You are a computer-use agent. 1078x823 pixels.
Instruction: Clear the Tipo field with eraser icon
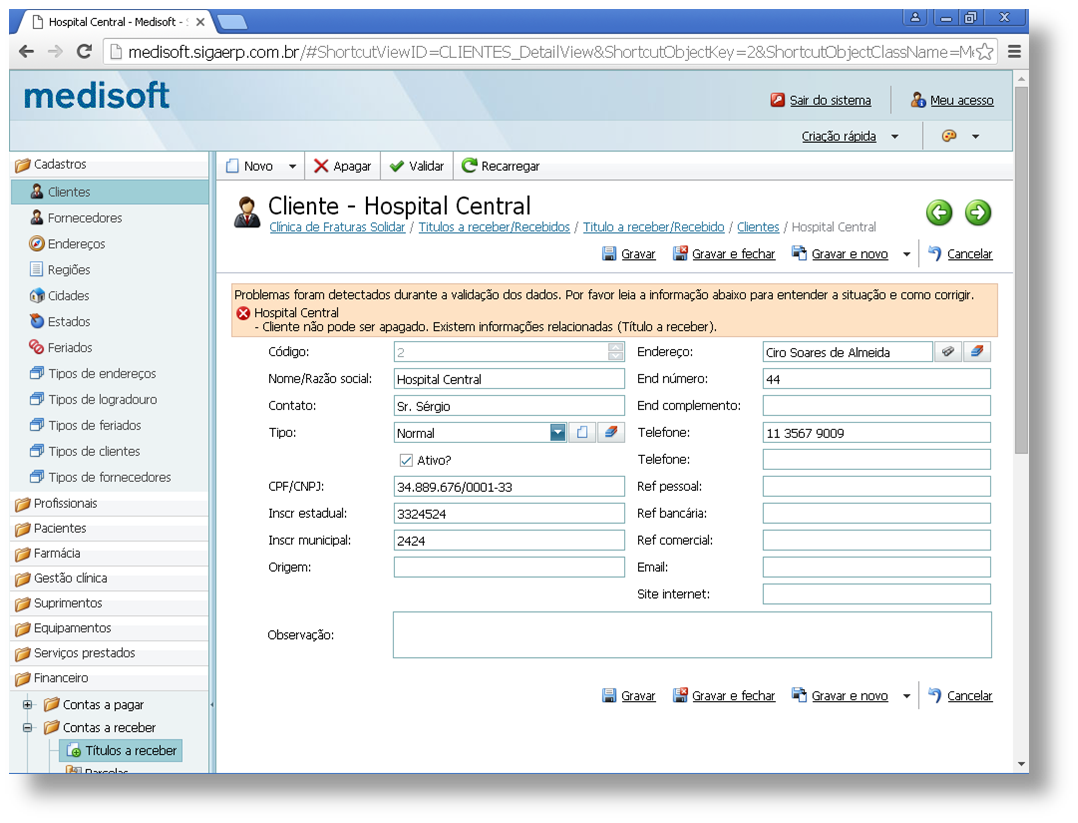coord(610,432)
